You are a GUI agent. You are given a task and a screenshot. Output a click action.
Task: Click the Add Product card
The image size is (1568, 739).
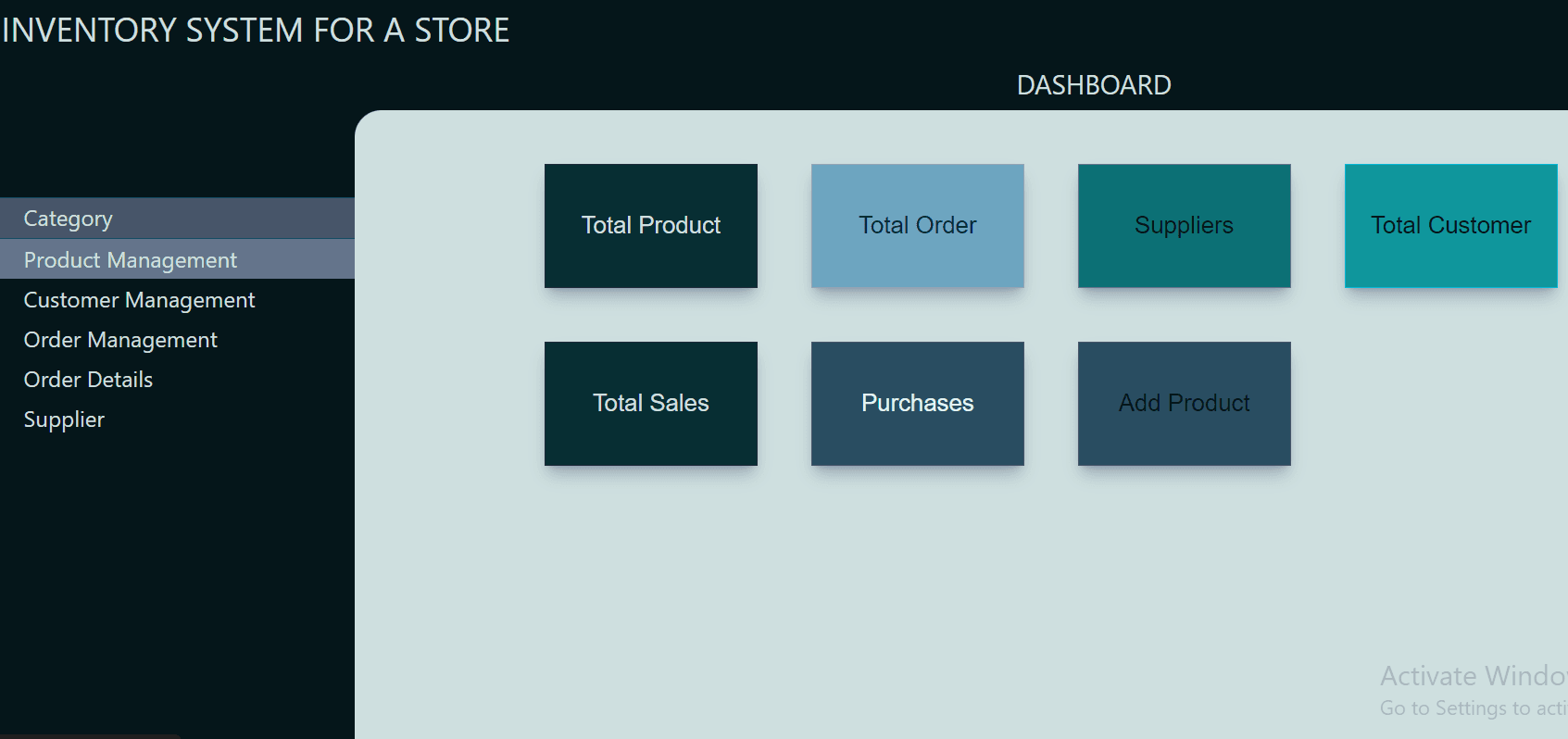point(1184,403)
